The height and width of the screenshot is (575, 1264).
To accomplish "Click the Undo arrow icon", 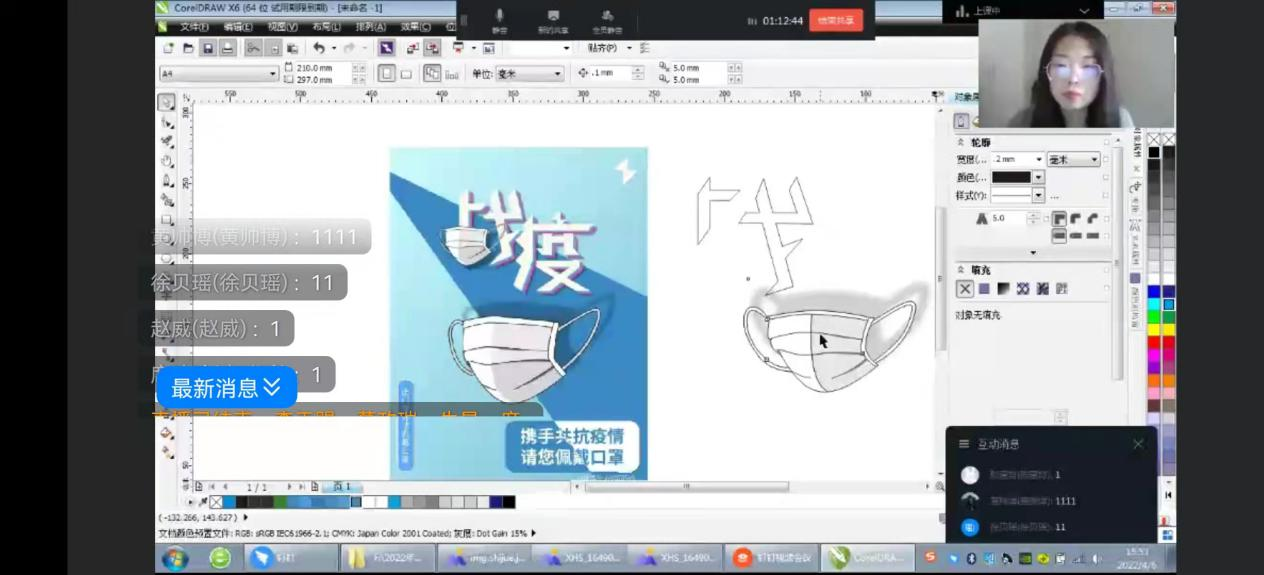I will point(319,48).
